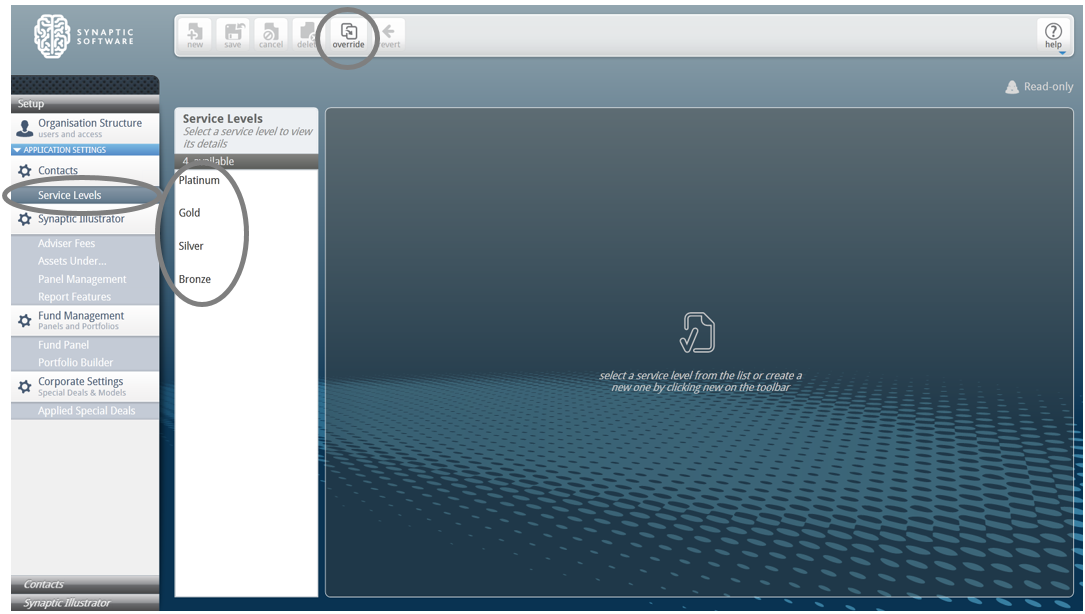Click the Service Levels list heading
The height and width of the screenshot is (614, 1085).
pos(223,118)
